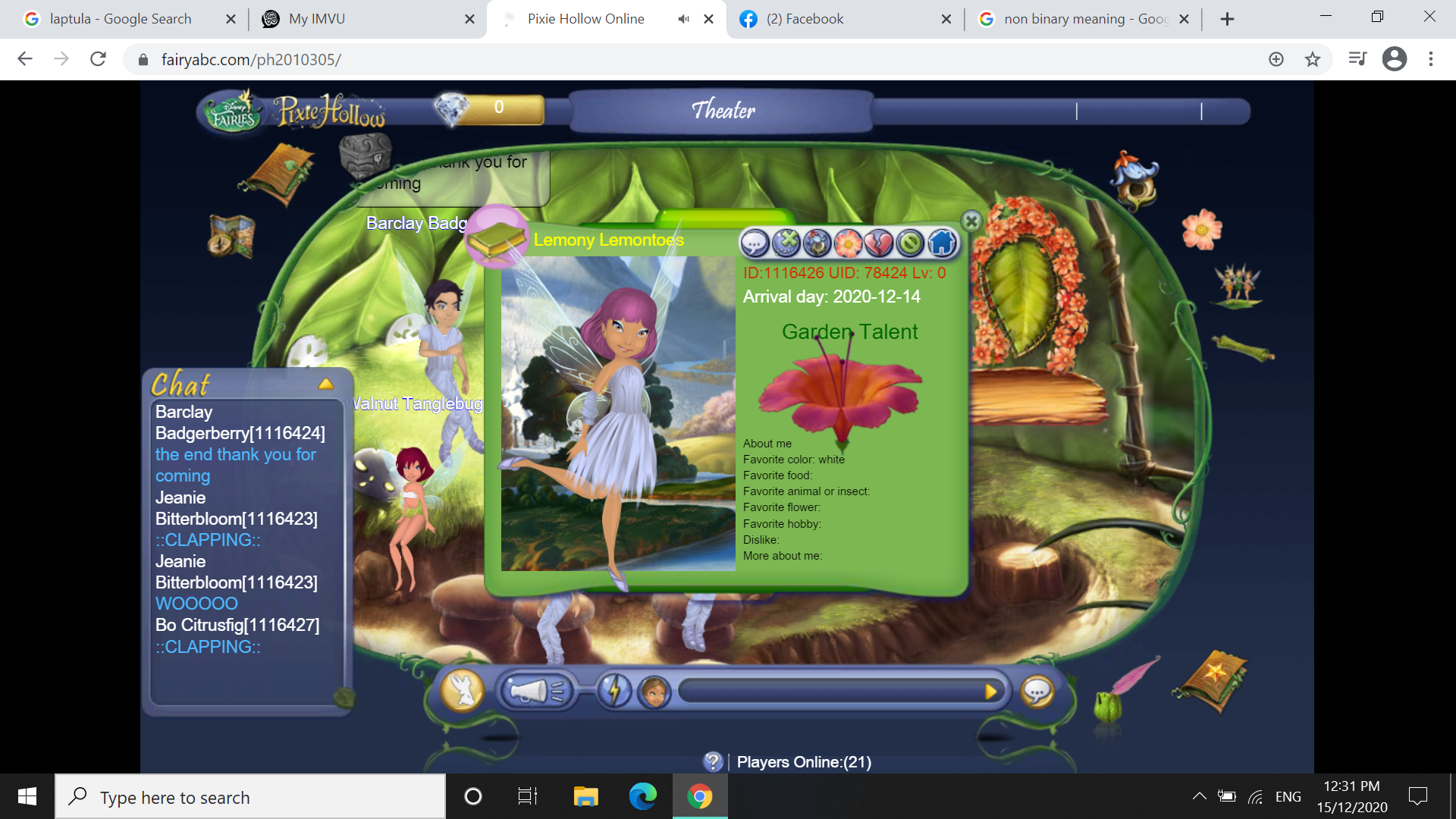Image resolution: width=1456 pixels, height=819 pixels.
Task: Click the chat bubble icon at bottom right
Action: point(1037,691)
